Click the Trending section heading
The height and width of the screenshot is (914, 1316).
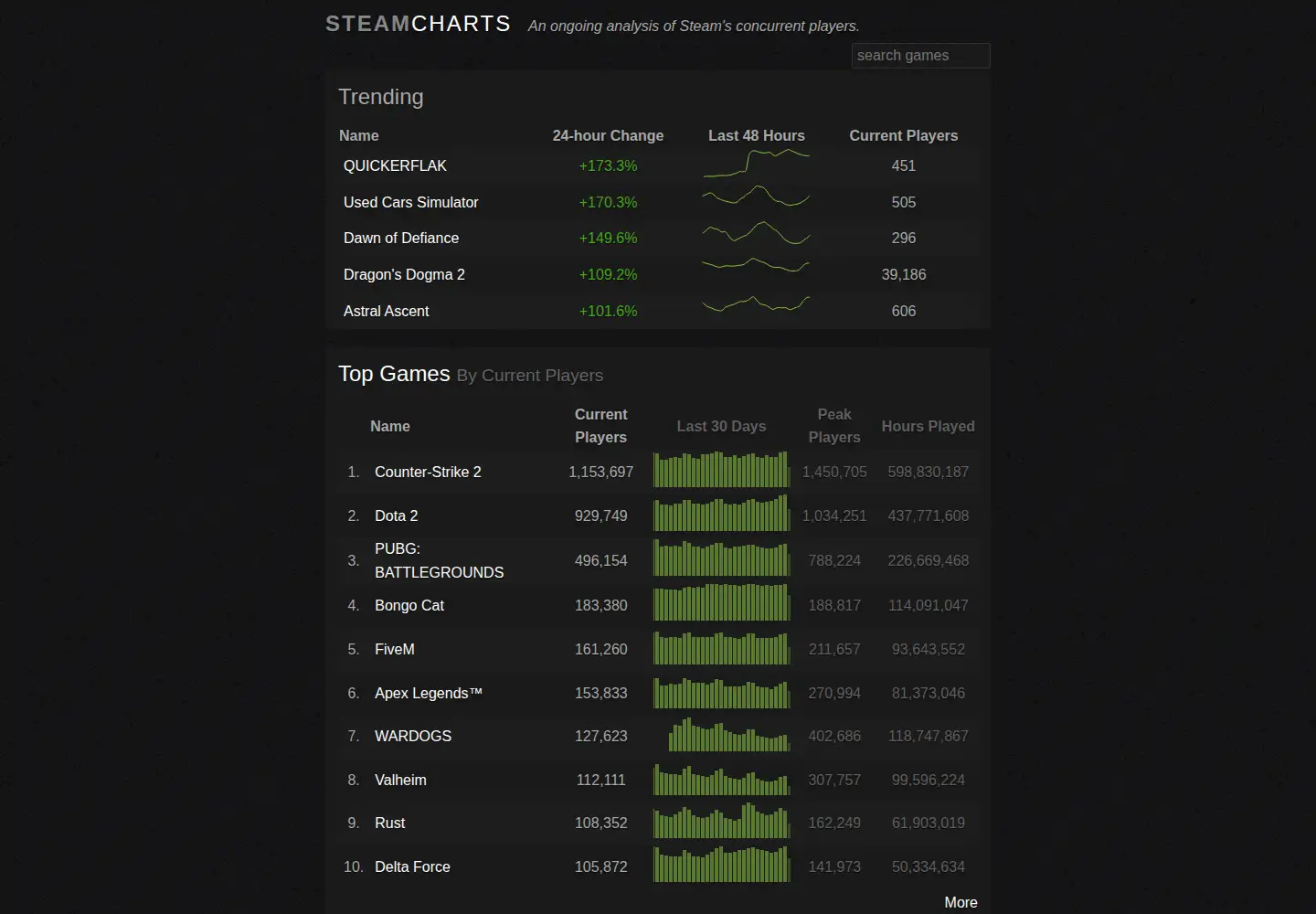381,97
